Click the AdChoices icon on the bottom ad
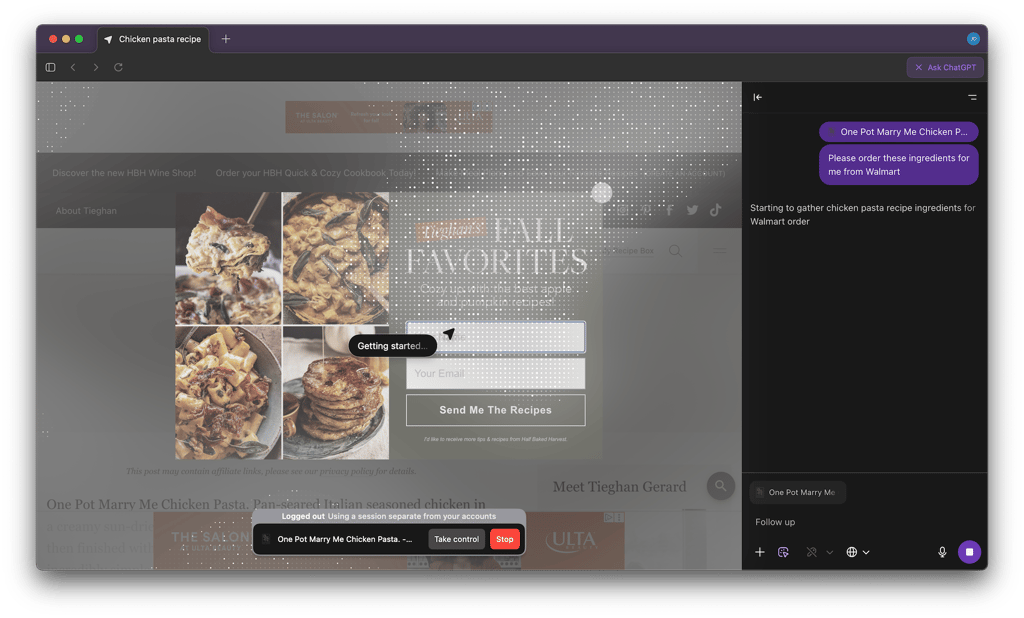Image resolution: width=1024 pixels, height=618 pixels. click(609, 517)
